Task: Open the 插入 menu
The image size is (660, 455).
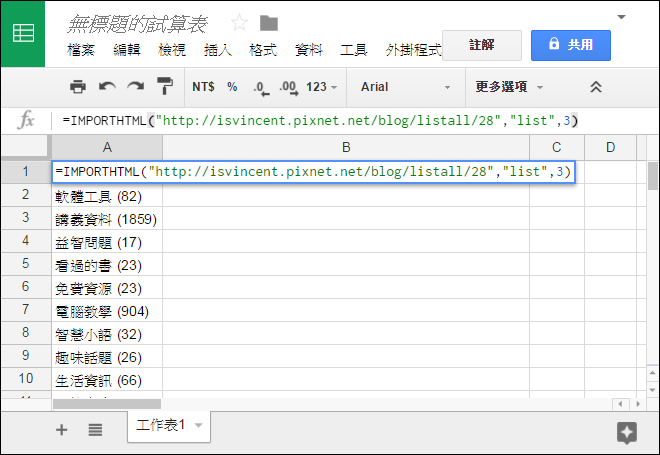Action: pos(217,50)
